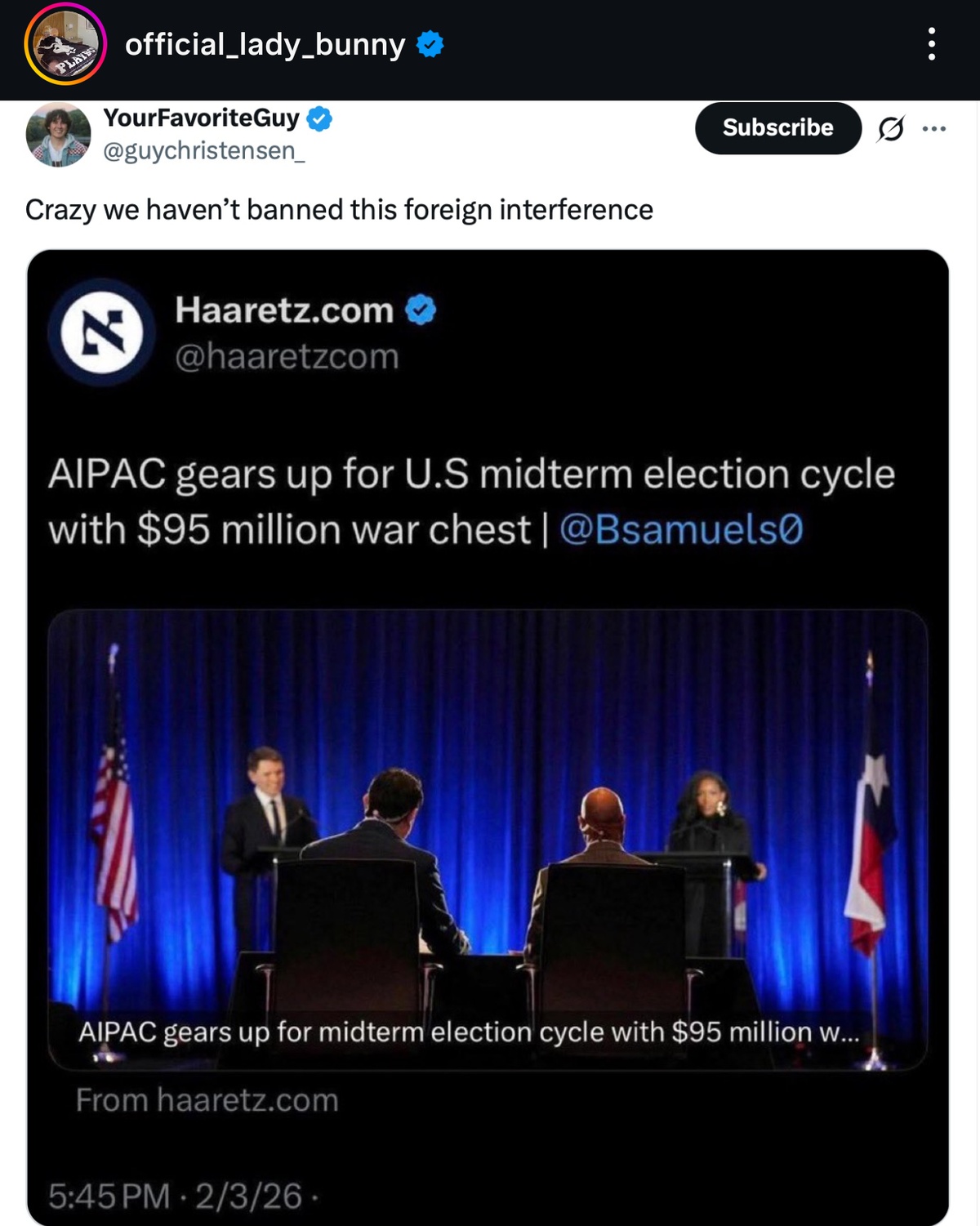Open the @guychristensen_ handle
This screenshot has height=1226, width=980.
pos(203,151)
